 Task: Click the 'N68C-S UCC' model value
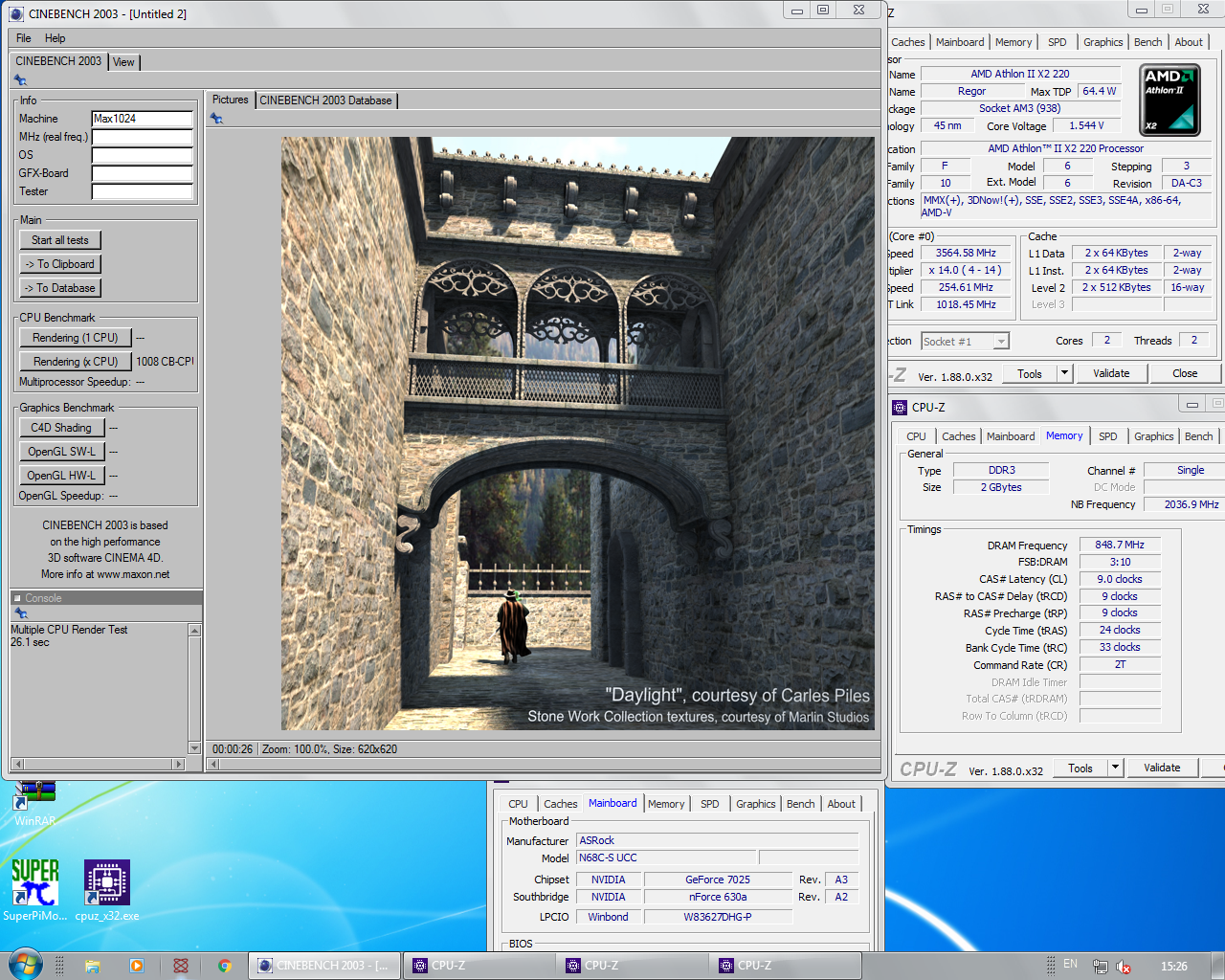[666, 857]
